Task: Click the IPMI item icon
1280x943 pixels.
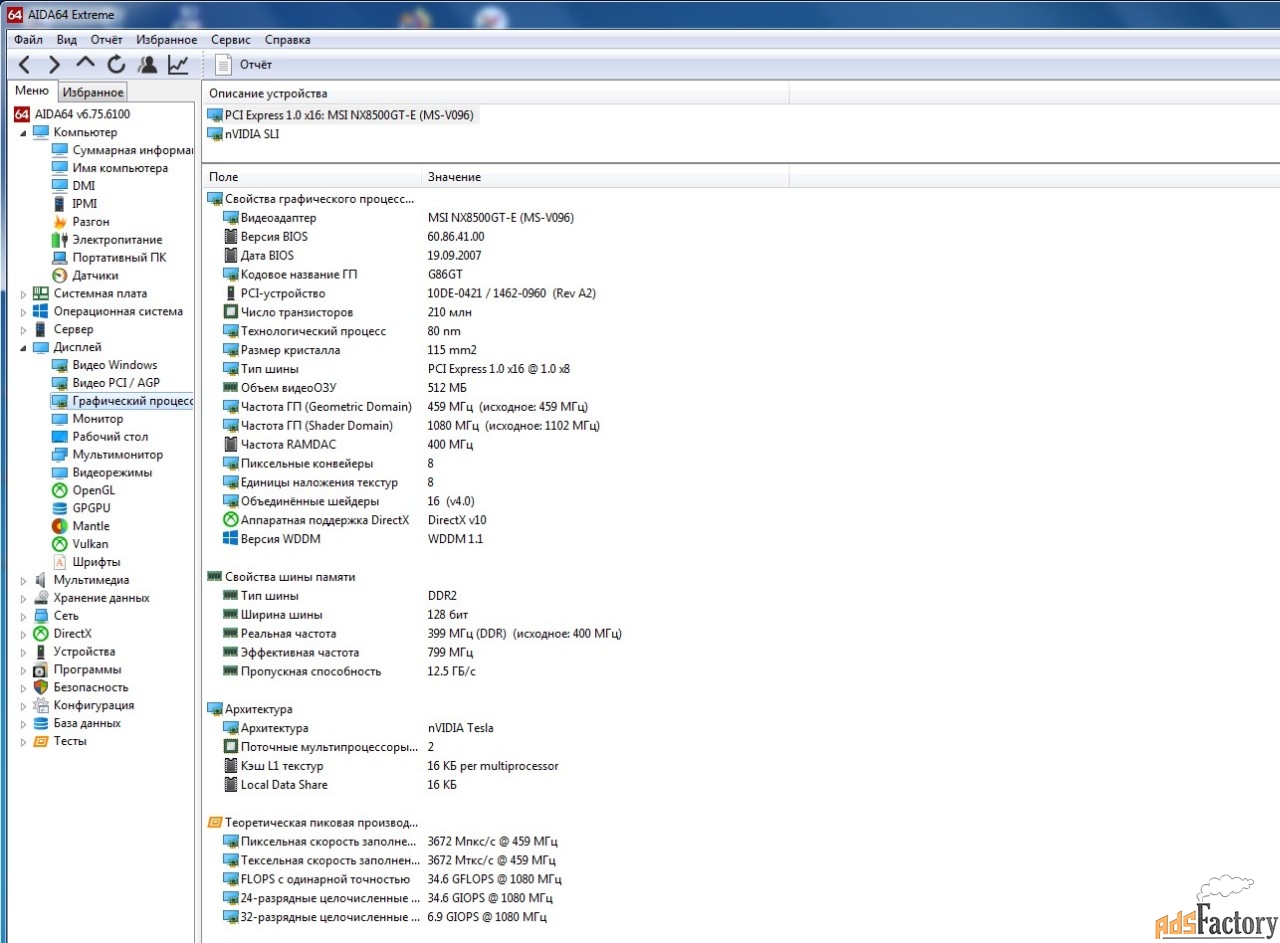Action: click(60, 204)
